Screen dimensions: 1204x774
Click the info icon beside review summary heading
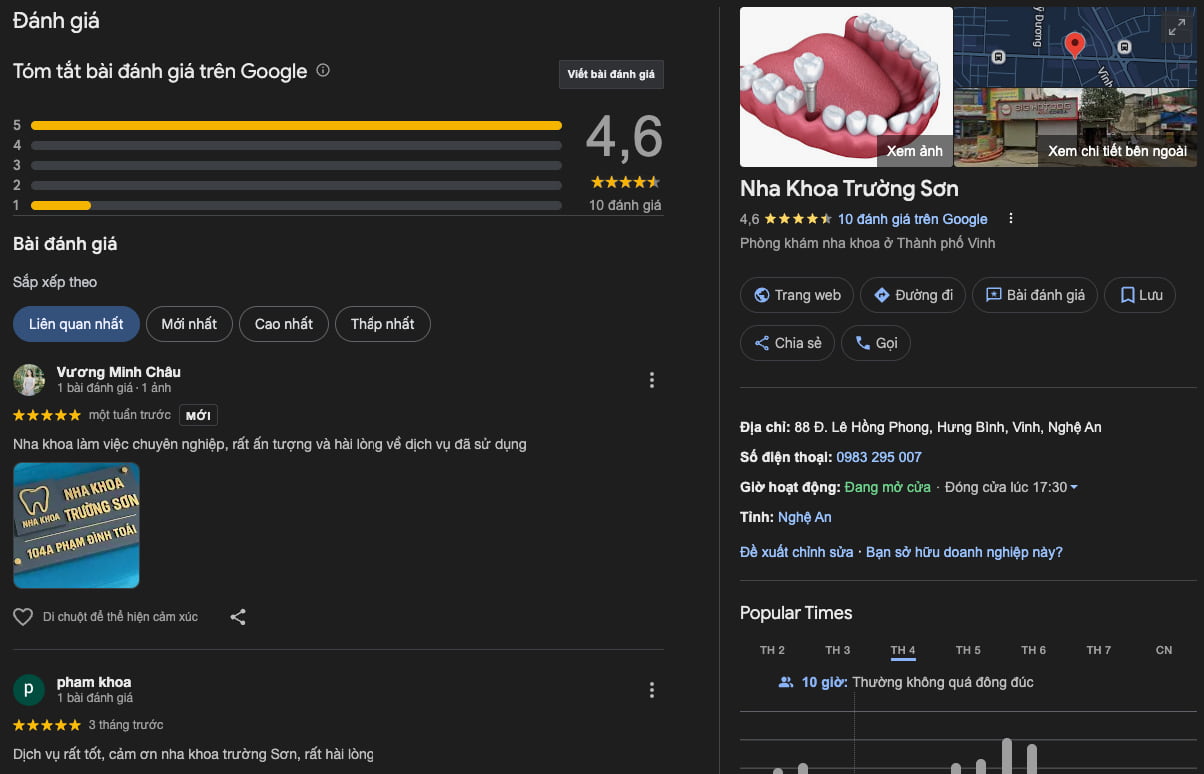click(x=323, y=71)
